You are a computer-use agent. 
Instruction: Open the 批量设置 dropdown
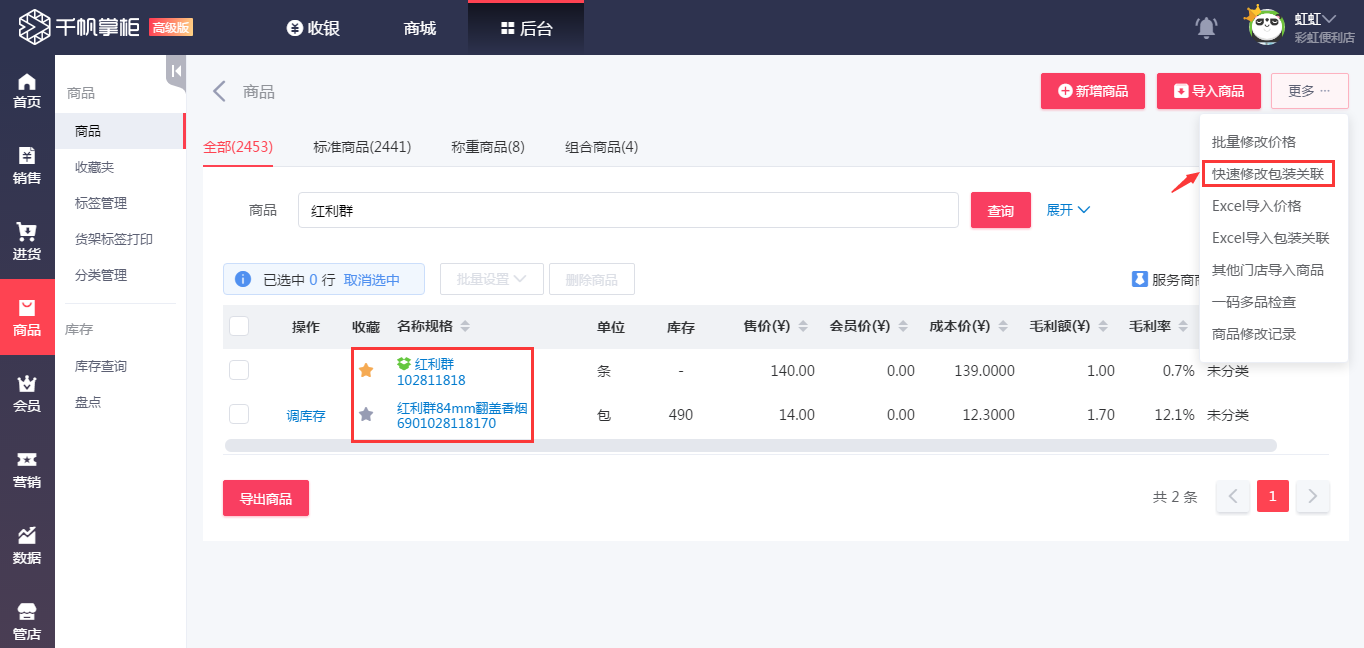coord(491,279)
